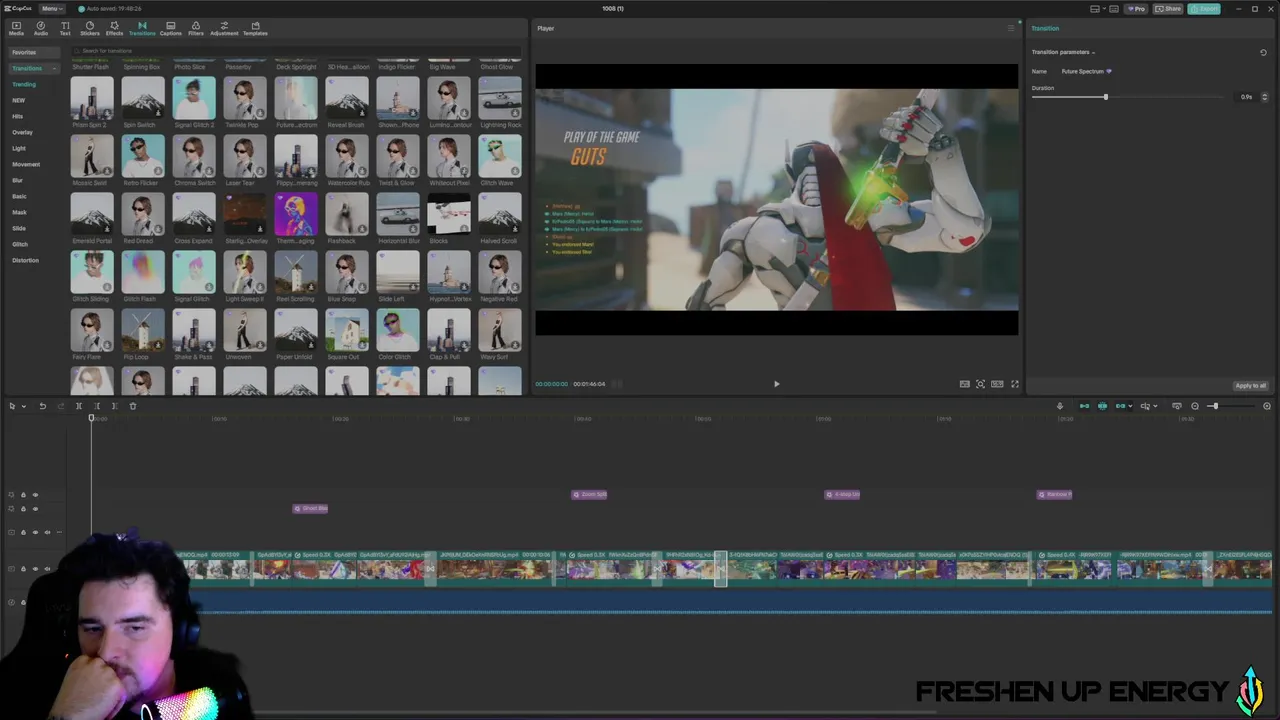Open the Text panel

65,28
